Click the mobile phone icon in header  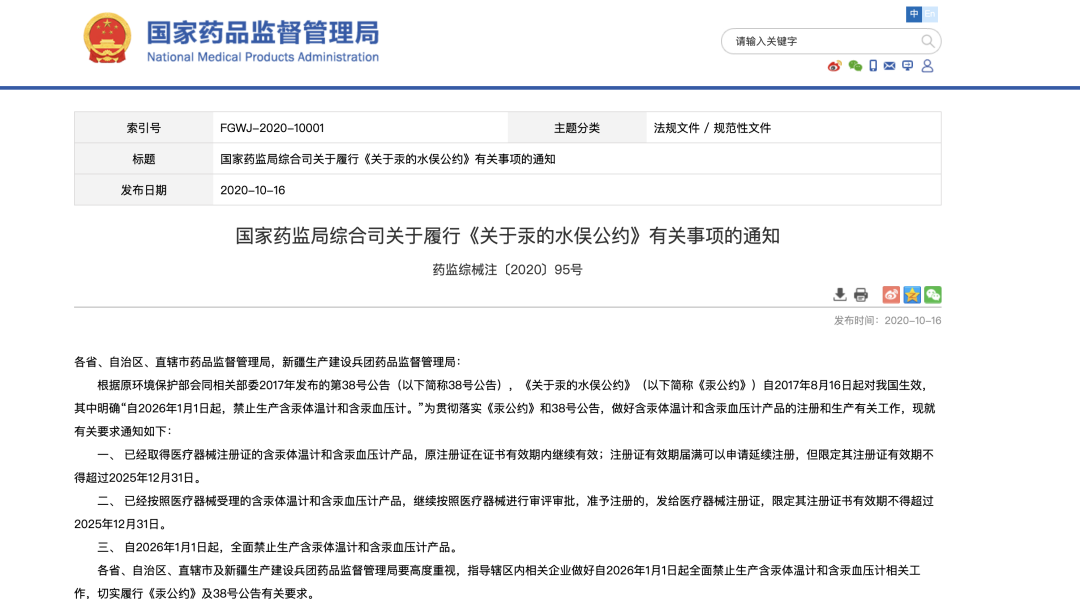[873, 66]
